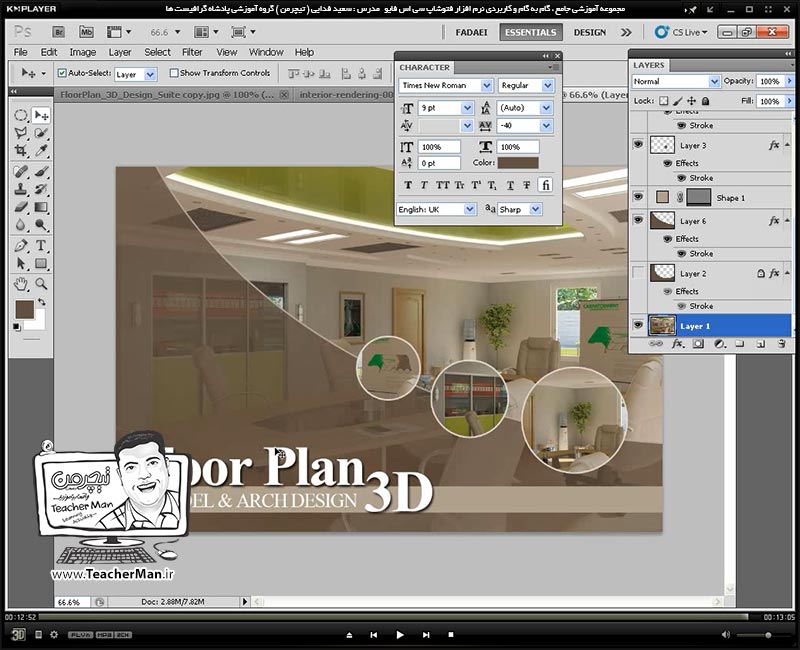Select the Eraser tool
The image size is (800, 650).
(x=20, y=207)
